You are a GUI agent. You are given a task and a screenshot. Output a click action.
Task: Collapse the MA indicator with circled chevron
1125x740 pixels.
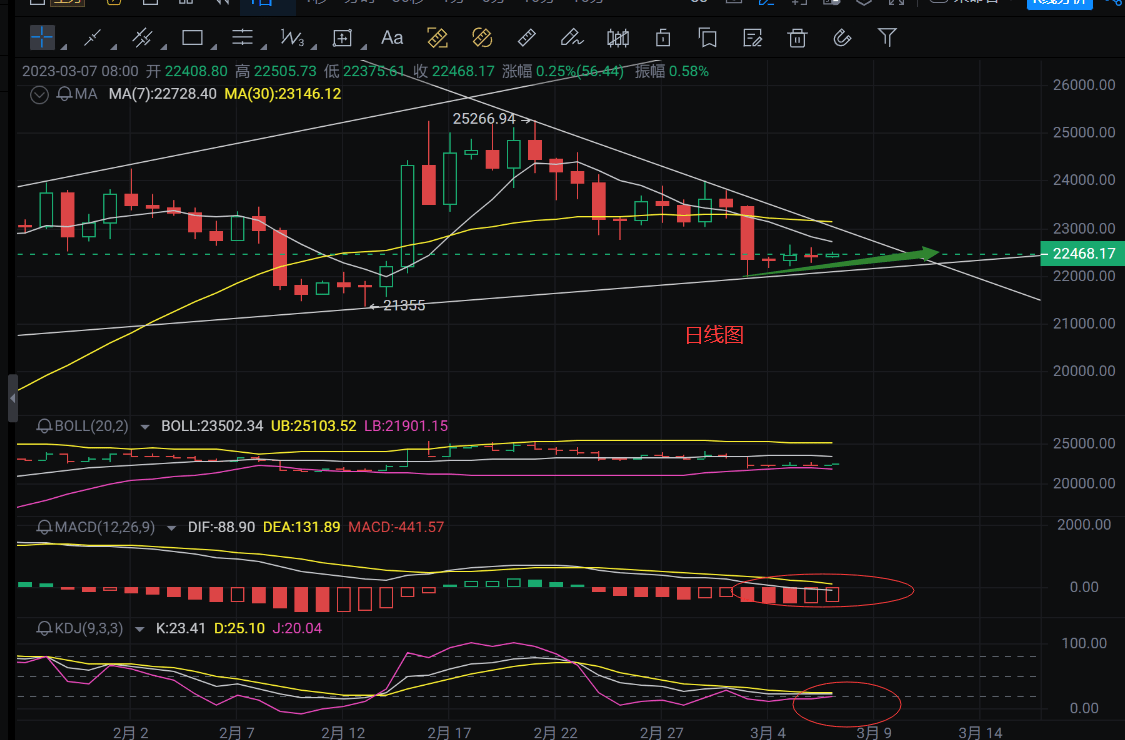[x=40, y=95]
